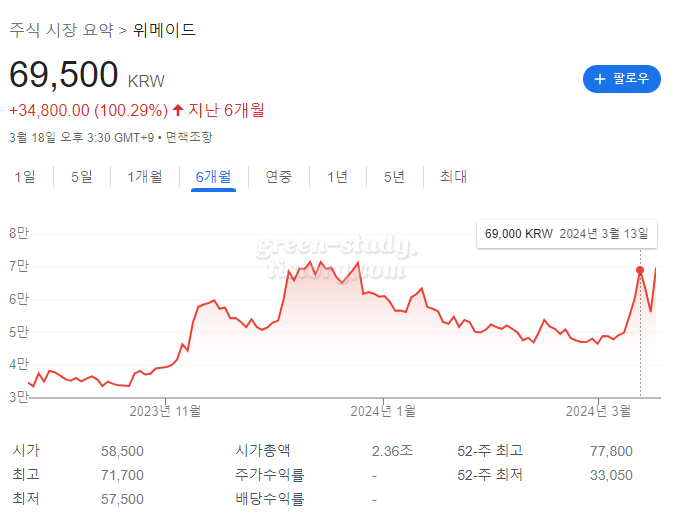The width and height of the screenshot is (693, 517).
Task: Switch to the 연중 chart tab
Action: pos(278,177)
